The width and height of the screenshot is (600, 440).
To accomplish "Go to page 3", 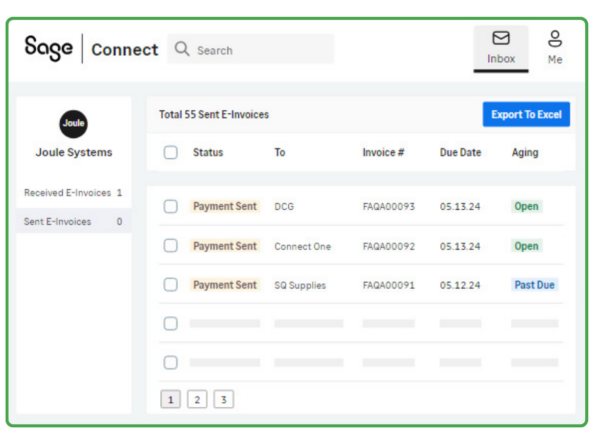I will (224, 400).
